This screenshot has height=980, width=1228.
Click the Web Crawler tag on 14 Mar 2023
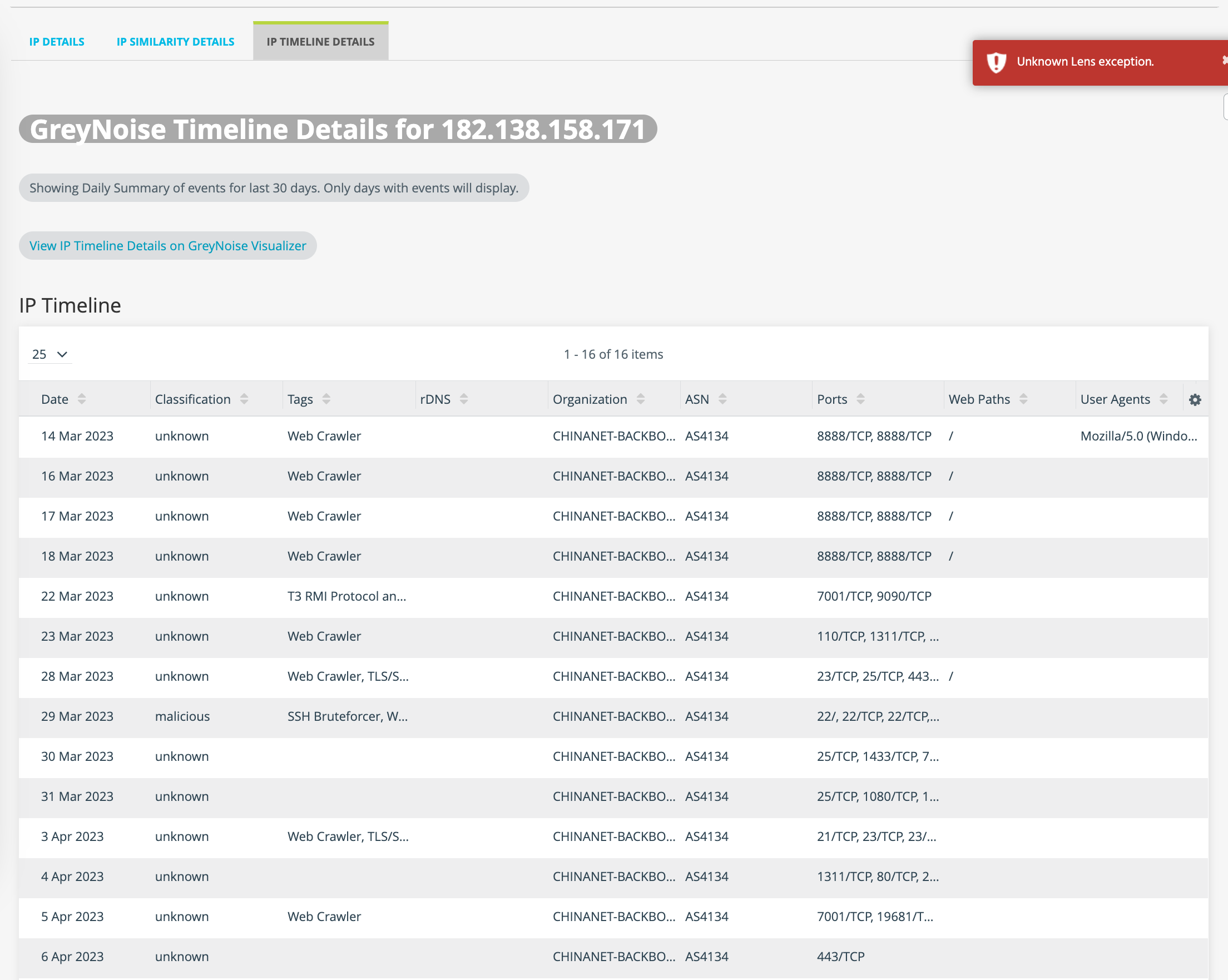[324, 436]
